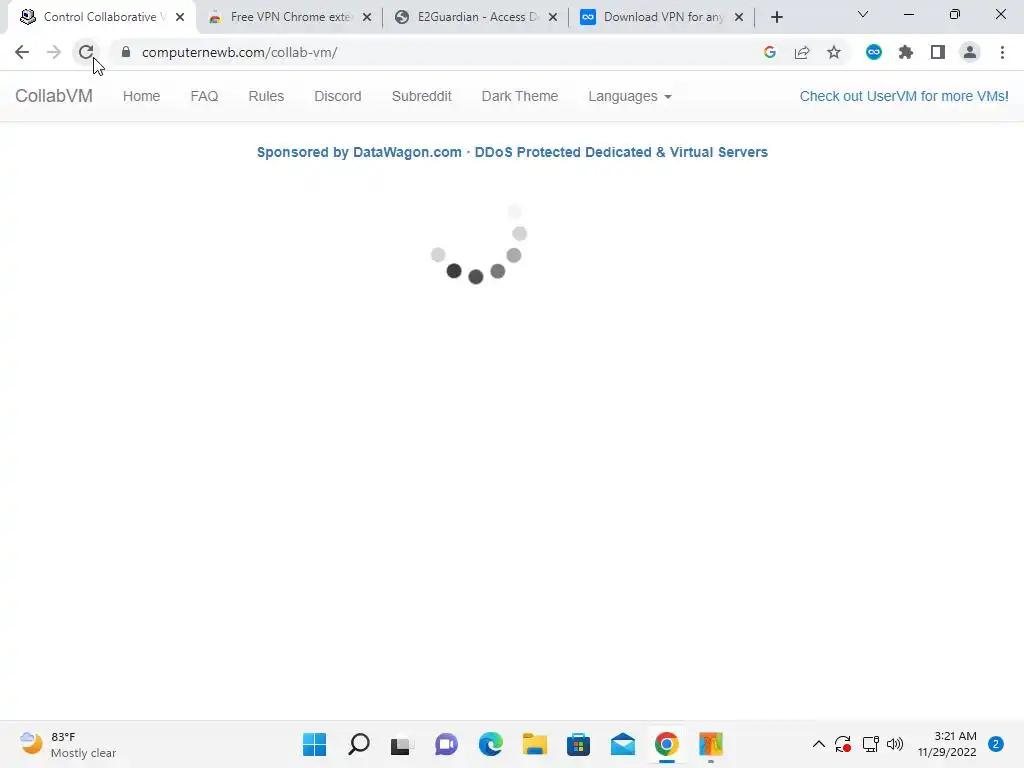Close the Free VPN Chrome extension tab
The image size is (1024, 768).
point(367,17)
